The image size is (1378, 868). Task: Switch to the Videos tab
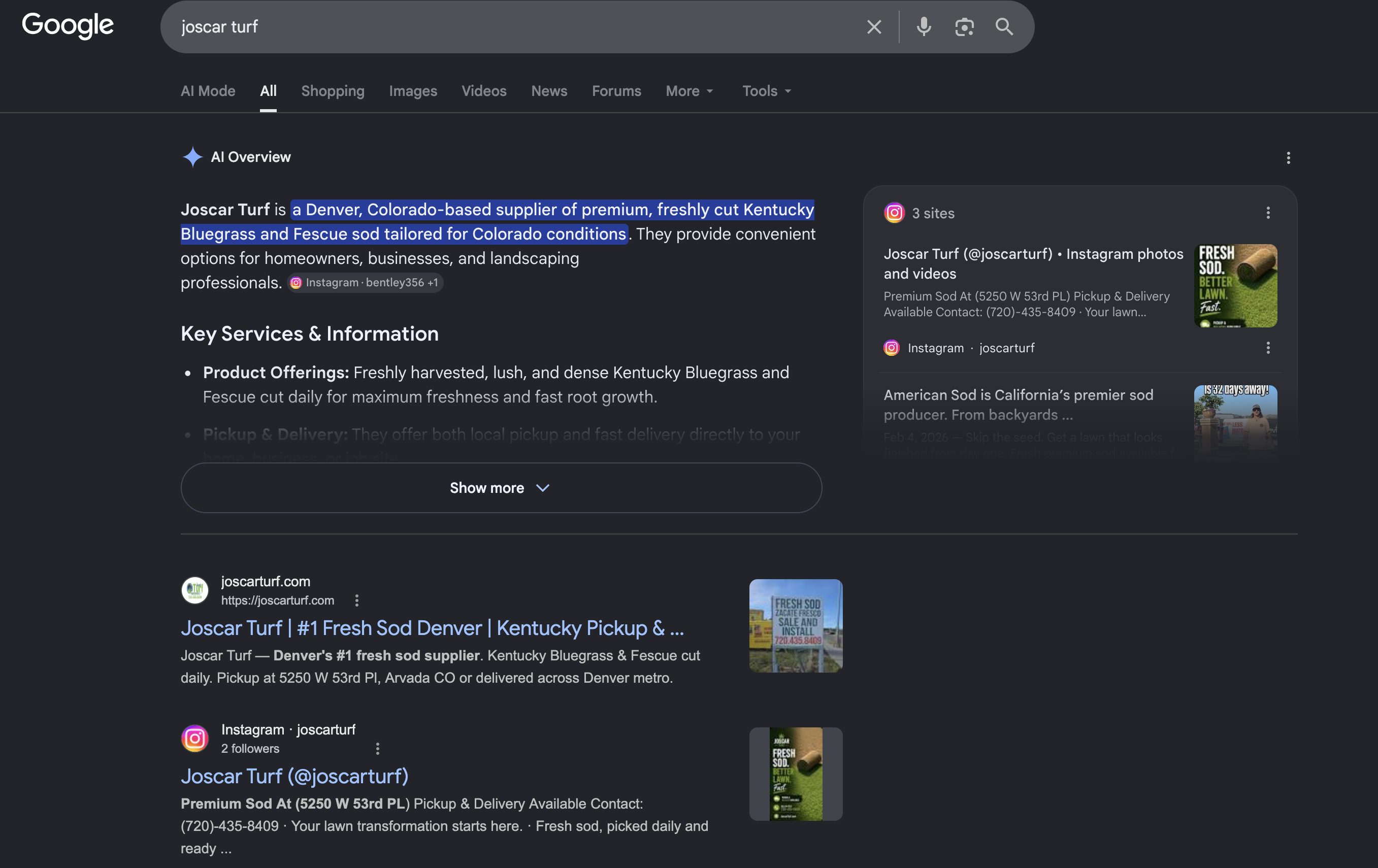point(484,91)
